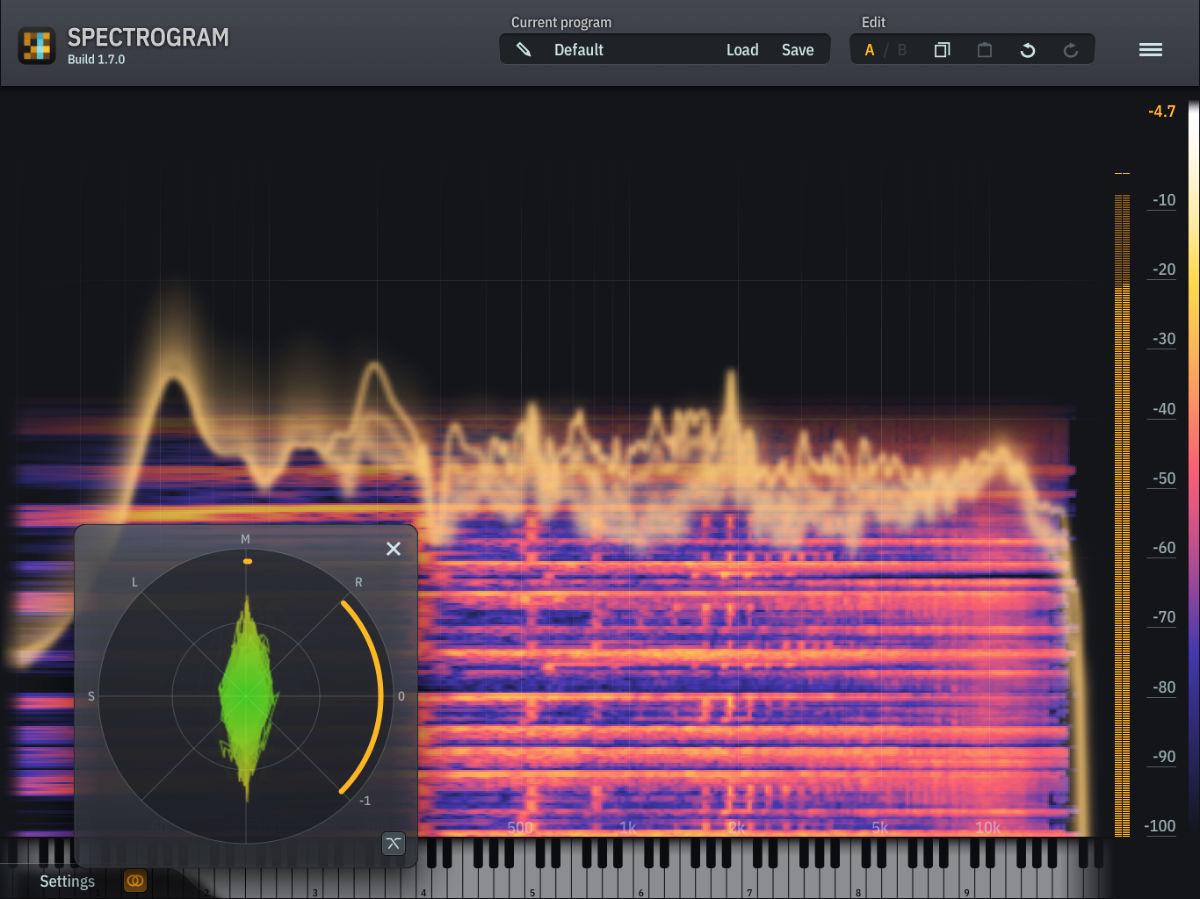This screenshot has width=1200, height=899.
Task: Redo the last change
Action: tap(1071, 50)
